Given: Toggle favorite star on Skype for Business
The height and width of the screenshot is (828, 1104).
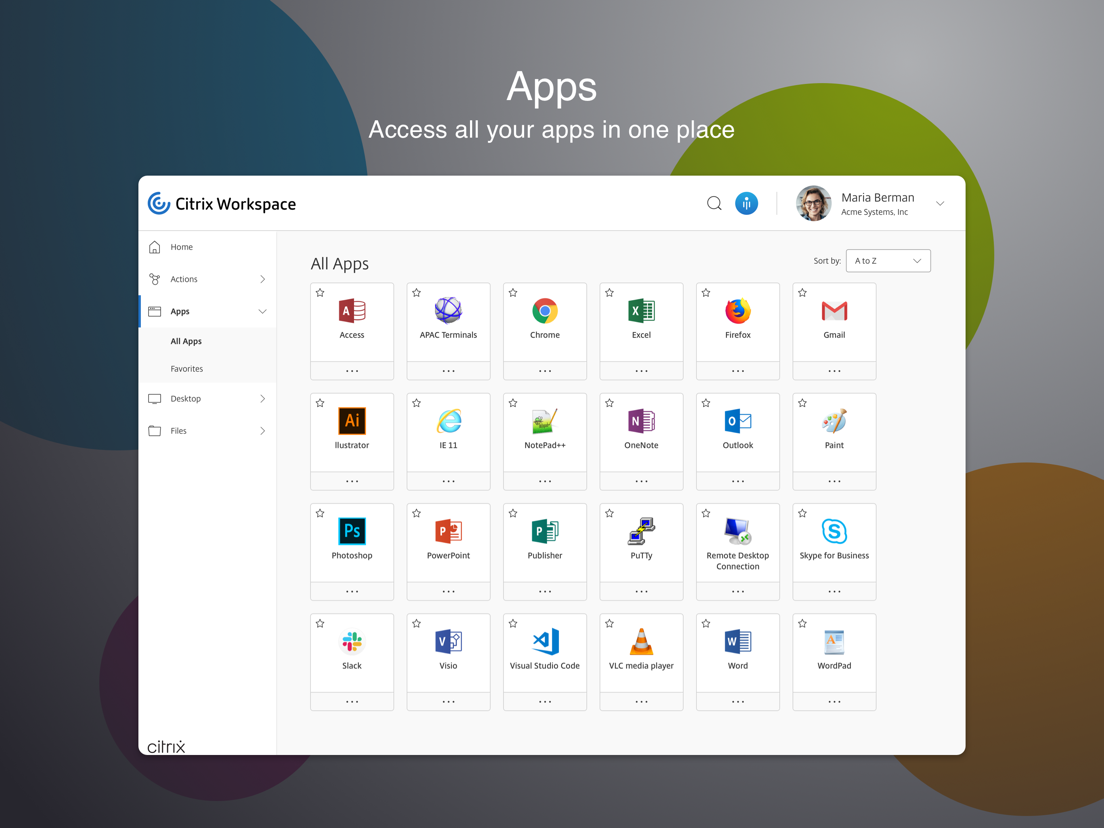Looking at the screenshot, I should point(803,513).
